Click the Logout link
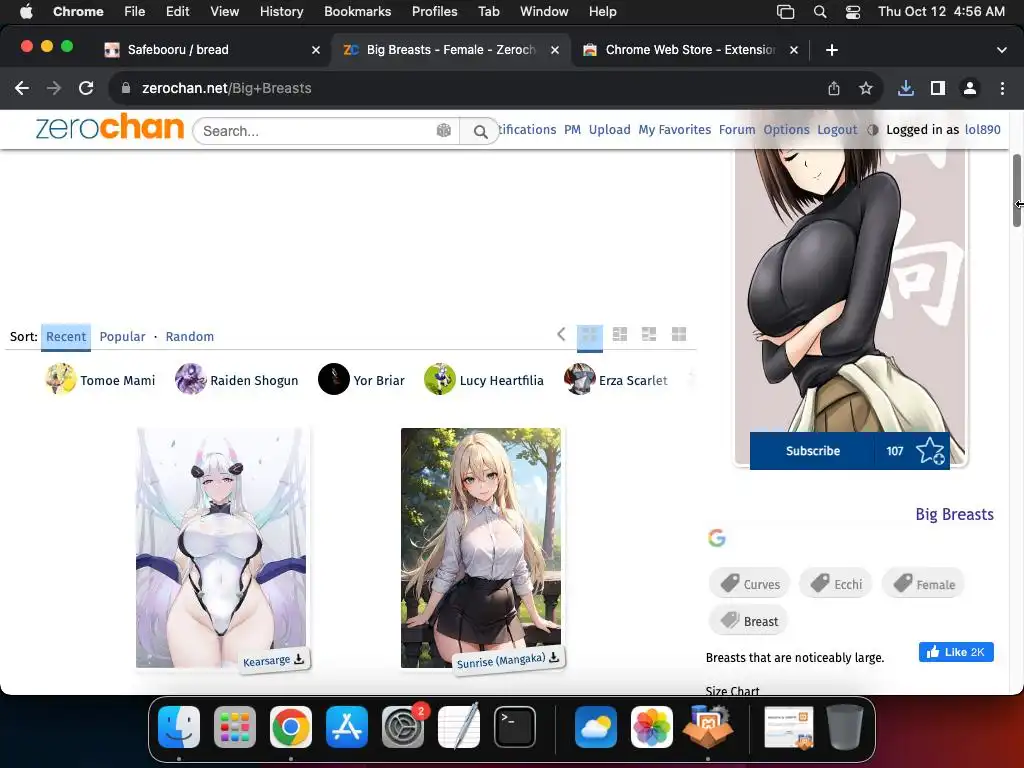The width and height of the screenshot is (1024, 768). [x=837, y=129]
